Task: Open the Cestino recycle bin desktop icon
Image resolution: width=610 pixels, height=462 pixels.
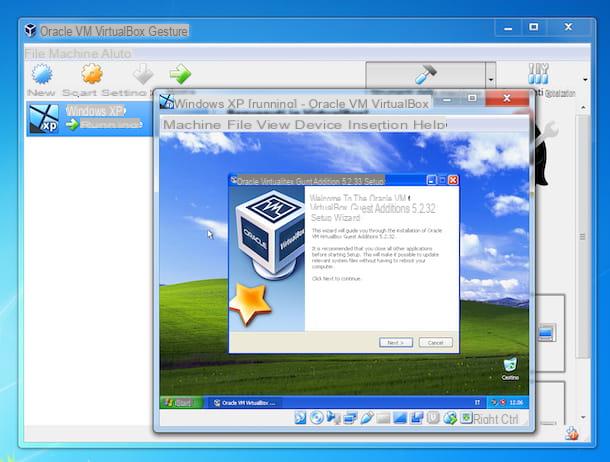Action: click(x=510, y=368)
